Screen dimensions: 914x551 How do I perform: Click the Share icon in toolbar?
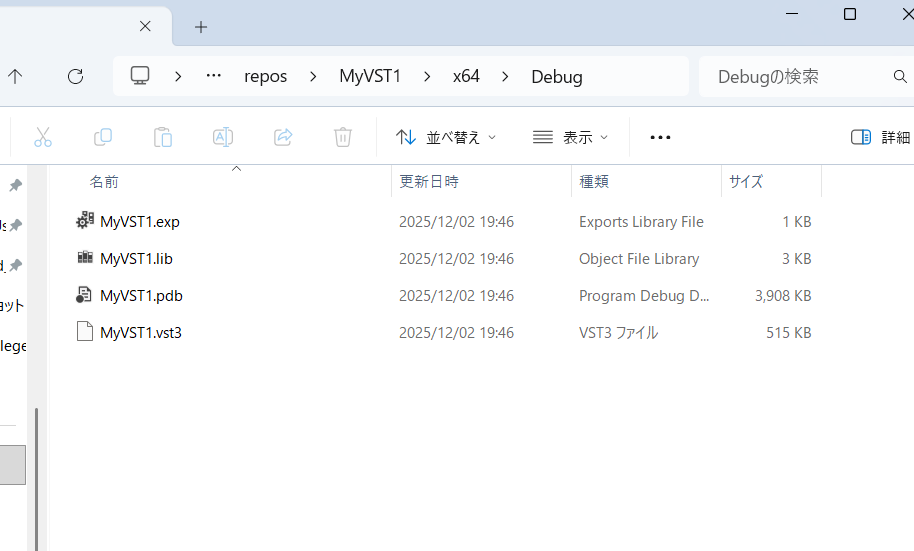coord(283,137)
